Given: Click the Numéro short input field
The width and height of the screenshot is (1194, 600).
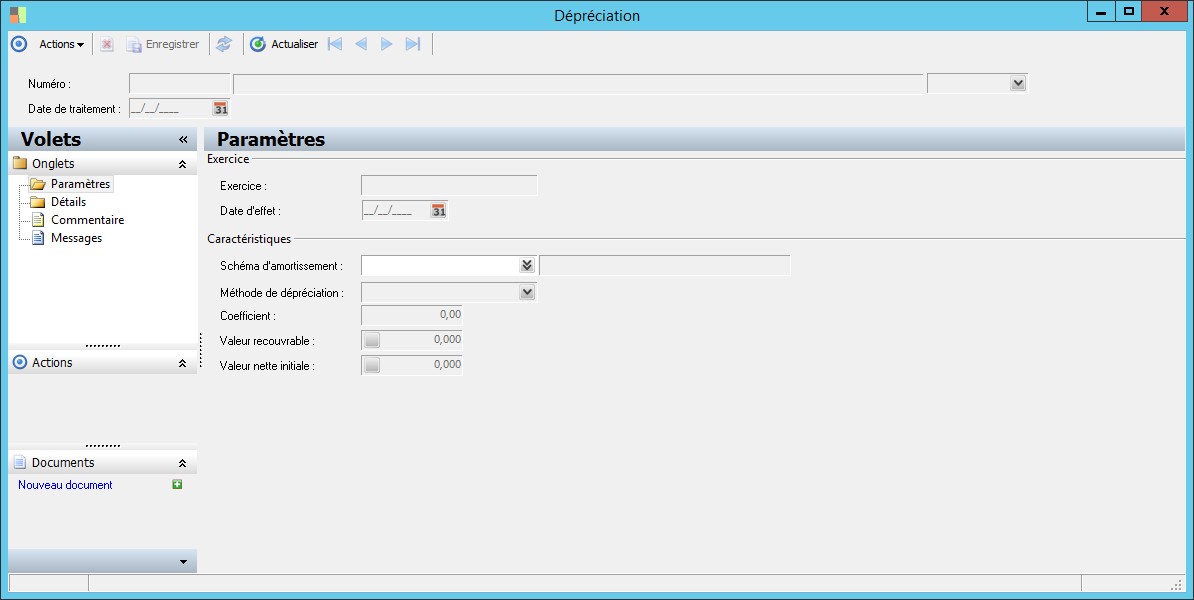Looking at the screenshot, I should pos(180,84).
